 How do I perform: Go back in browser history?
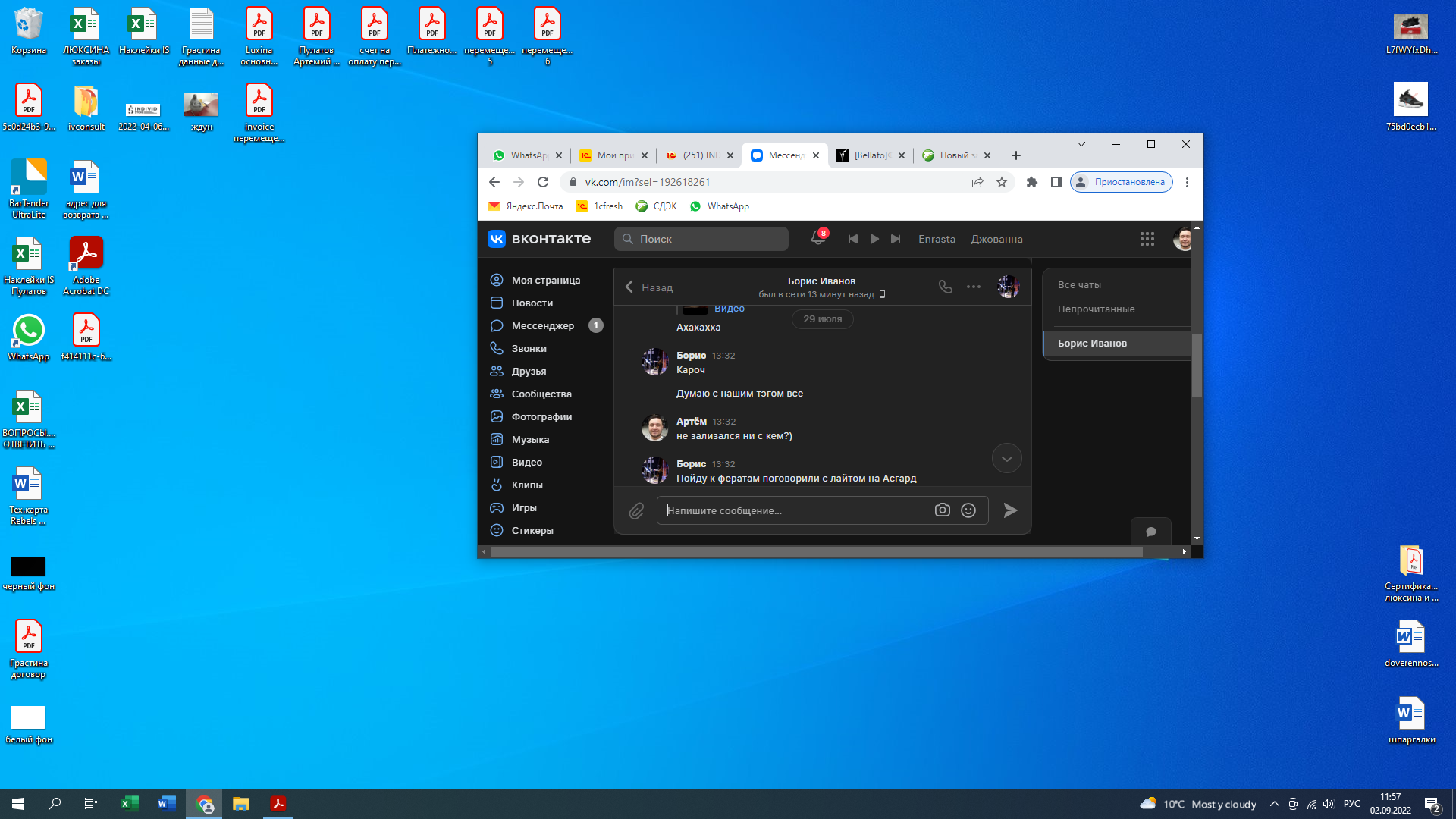click(494, 182)
